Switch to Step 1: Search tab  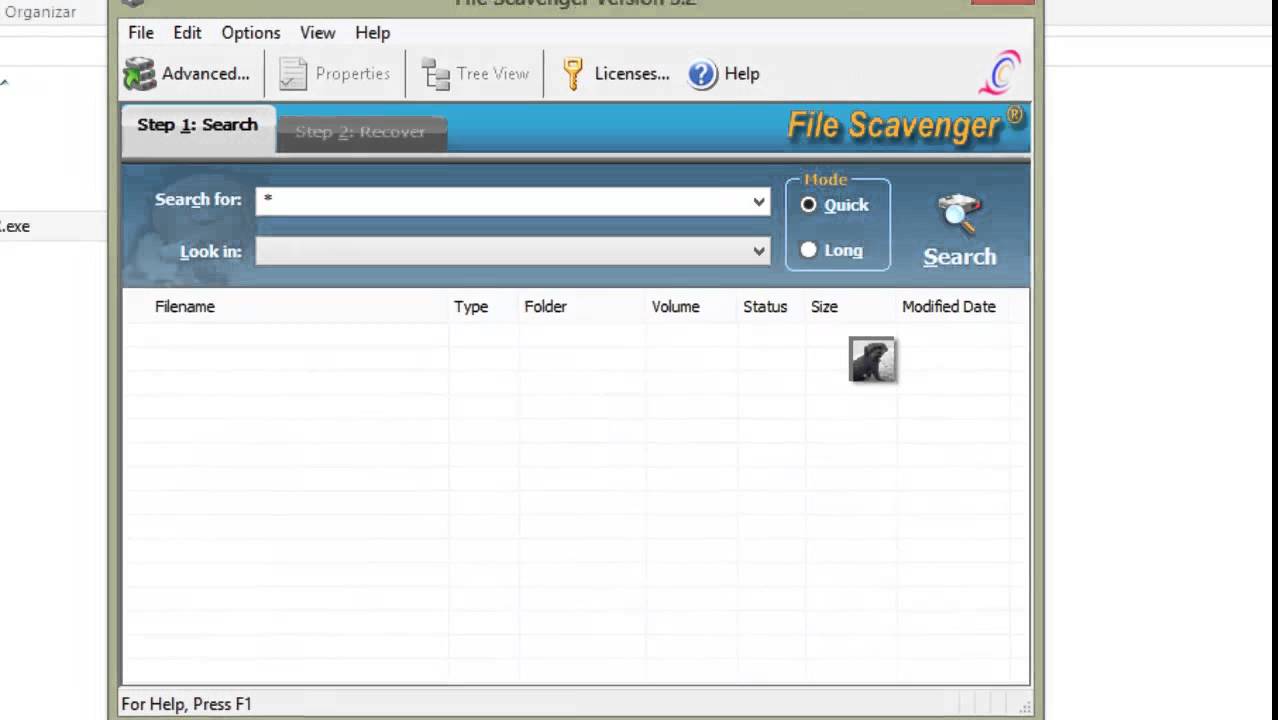click(x=198, y=128)
